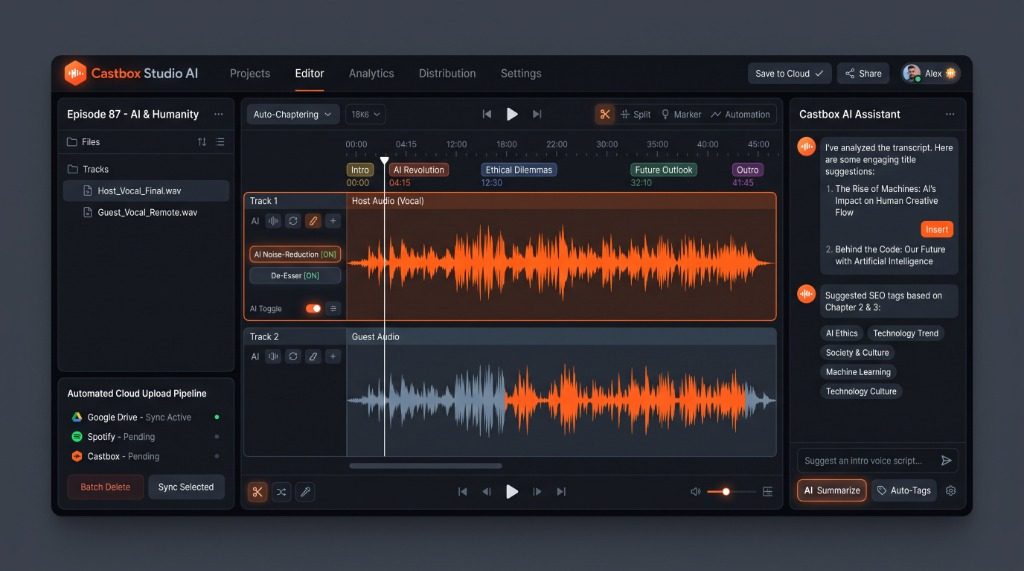Viewport: 1024px width, 571px height.
Task: Click Track 2 add plus icon
Action: [333, 357]
